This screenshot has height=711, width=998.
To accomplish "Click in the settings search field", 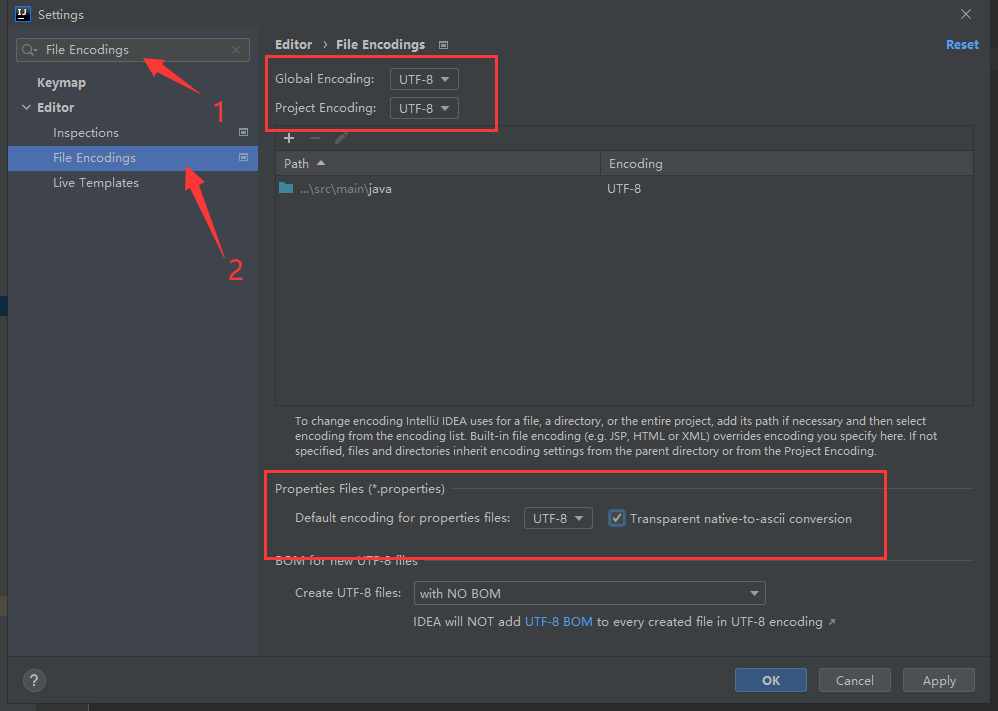I will click(133, 50).
